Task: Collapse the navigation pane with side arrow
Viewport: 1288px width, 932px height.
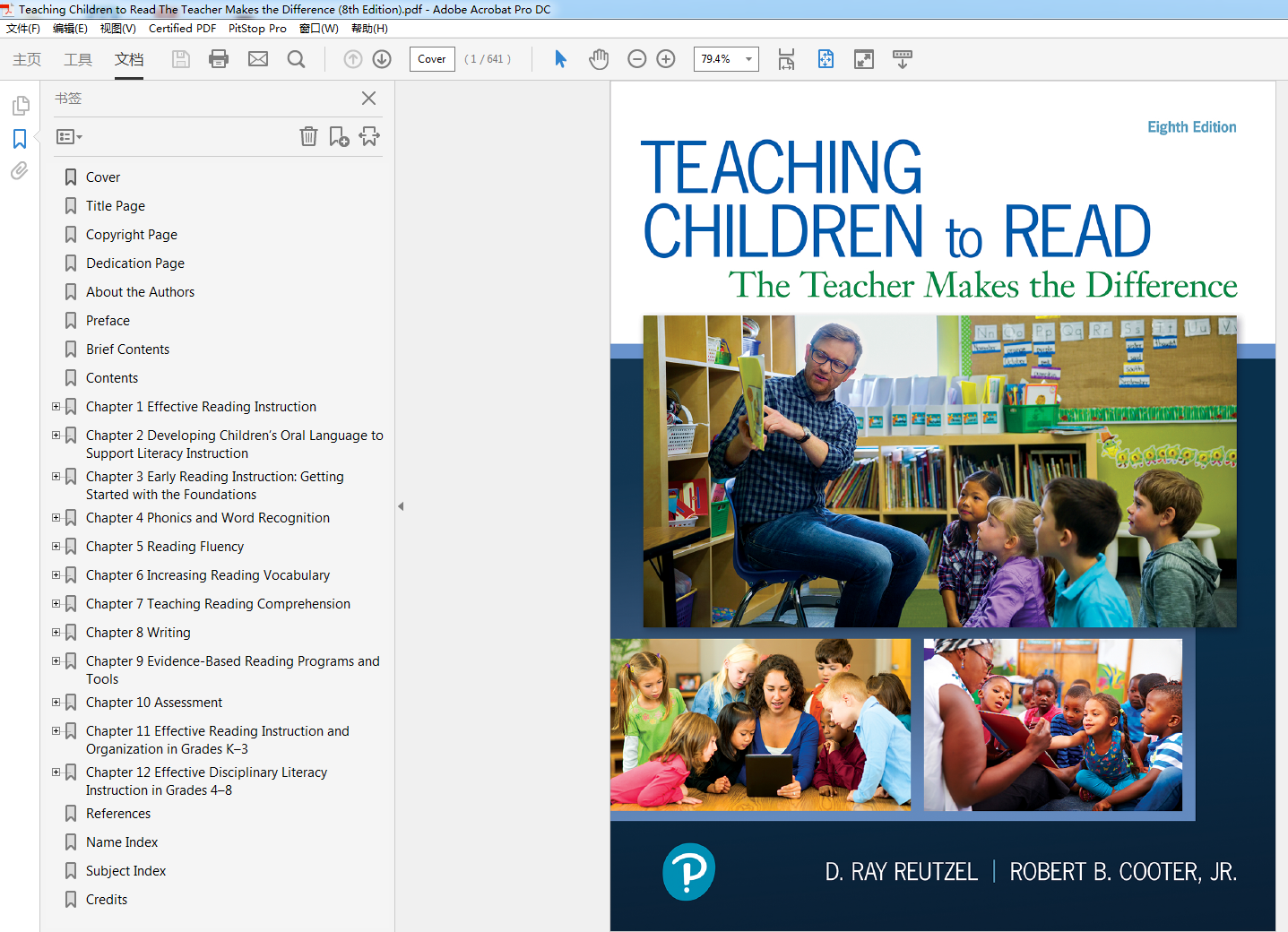Action: pyautogui.click(x=401, y=506)
